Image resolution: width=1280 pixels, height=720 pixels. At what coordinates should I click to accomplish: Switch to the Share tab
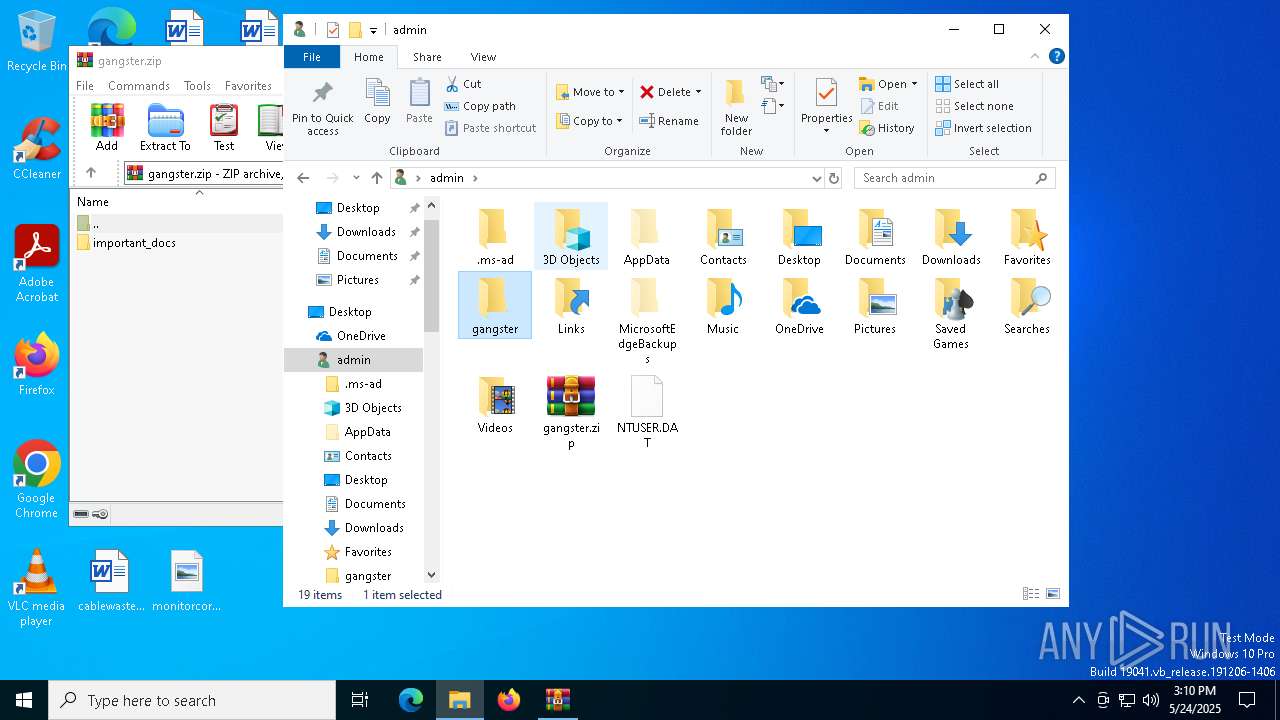coord(427,57)
